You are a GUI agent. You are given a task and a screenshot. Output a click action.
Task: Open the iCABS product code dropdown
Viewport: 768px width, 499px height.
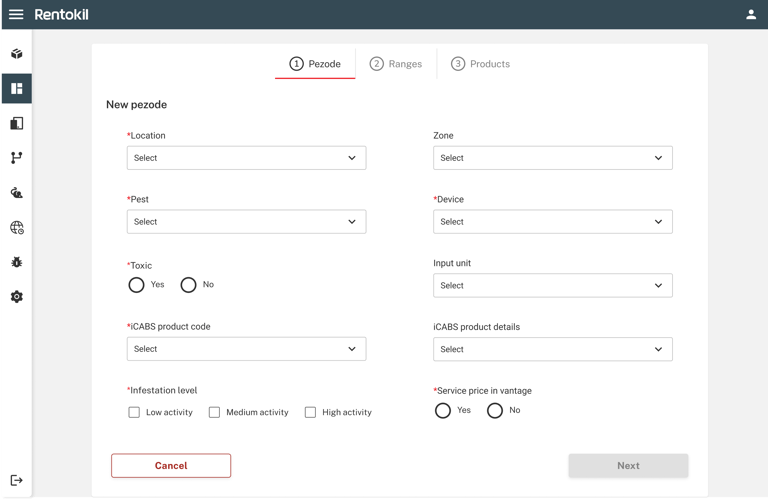pos(246,349)
